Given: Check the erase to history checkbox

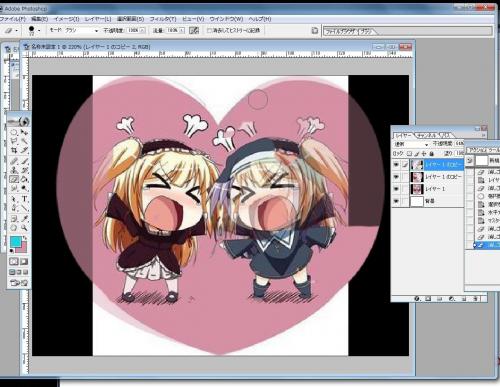Looking at the screenshot, I should (x=210, y=31).
